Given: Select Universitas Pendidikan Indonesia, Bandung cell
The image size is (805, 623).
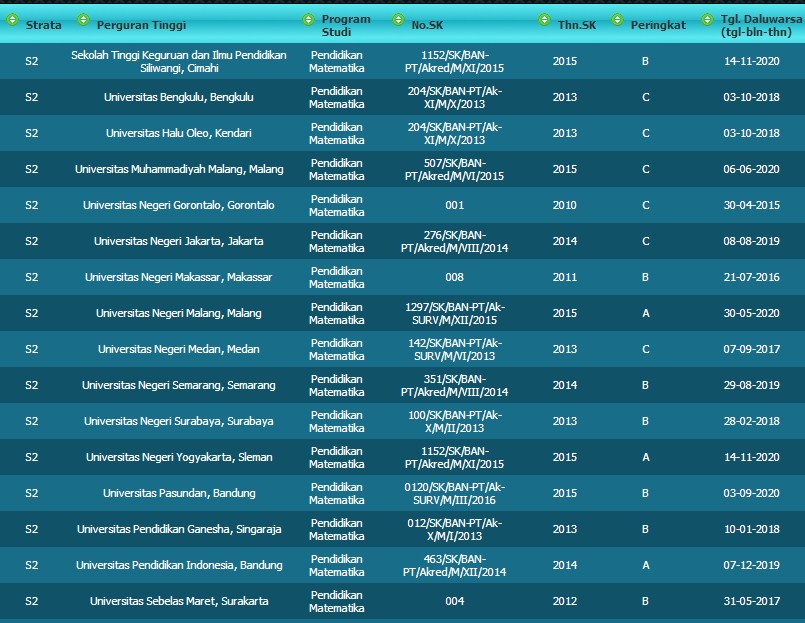Looking at the screenshot, I should click(x=179, y=564).
